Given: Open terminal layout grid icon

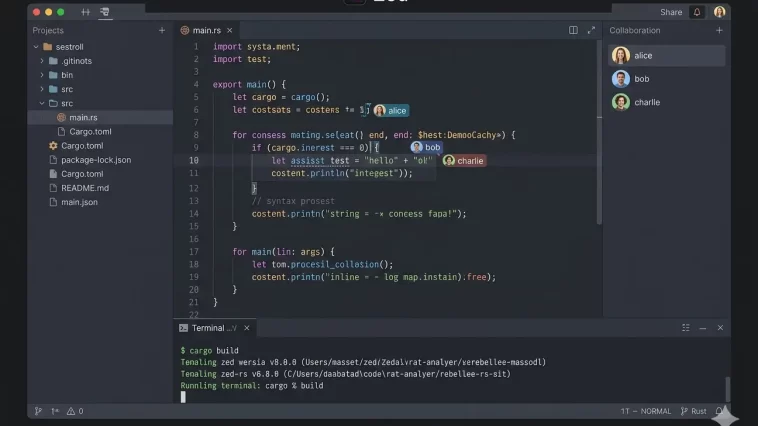Looking at the screenshot, I should 685,328.
